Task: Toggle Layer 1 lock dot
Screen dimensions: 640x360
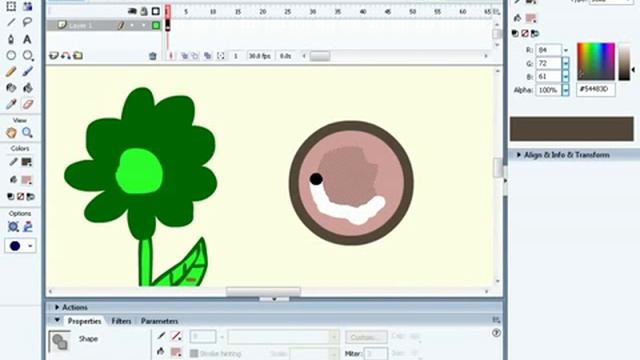Action: [144, 25]
